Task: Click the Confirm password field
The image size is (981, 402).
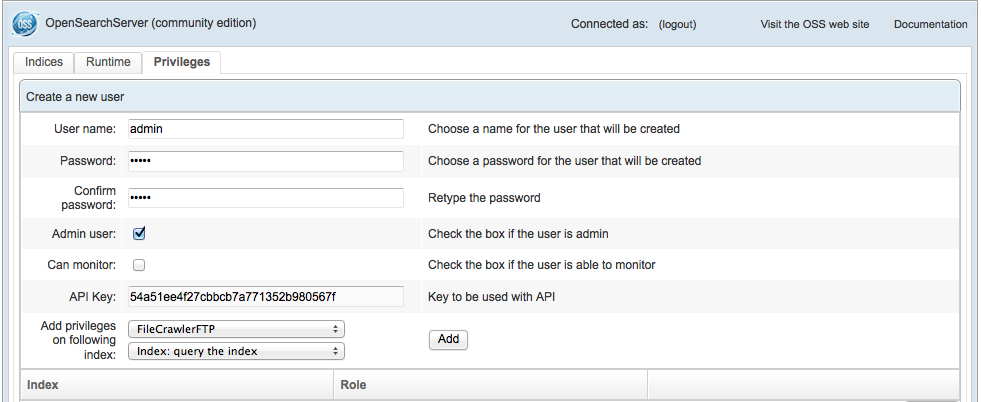Action: [x=265, y=198]
